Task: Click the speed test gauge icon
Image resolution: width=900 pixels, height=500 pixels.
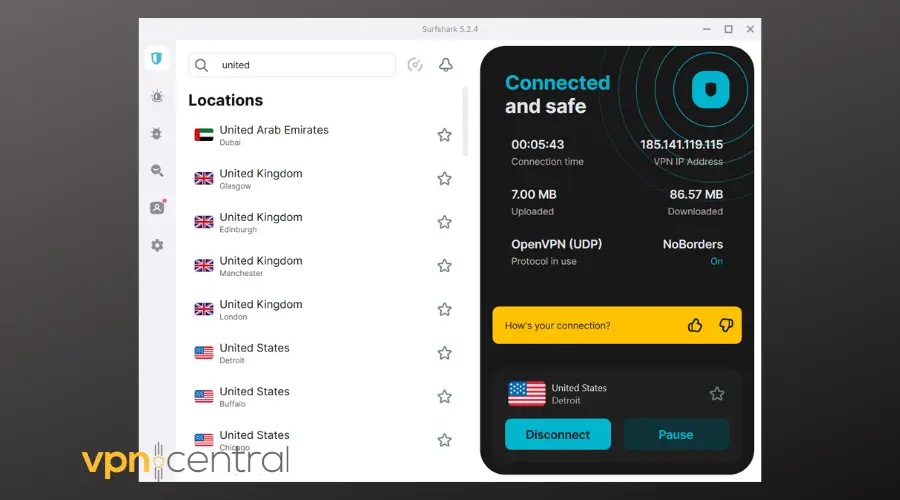Action: pyautogui.click(x=416, y=65)
